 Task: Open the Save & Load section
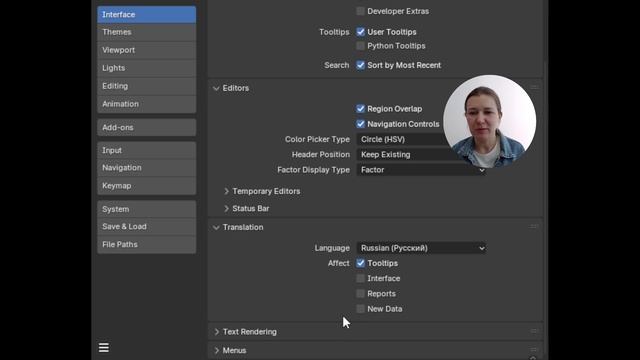(x=147, y=227)
